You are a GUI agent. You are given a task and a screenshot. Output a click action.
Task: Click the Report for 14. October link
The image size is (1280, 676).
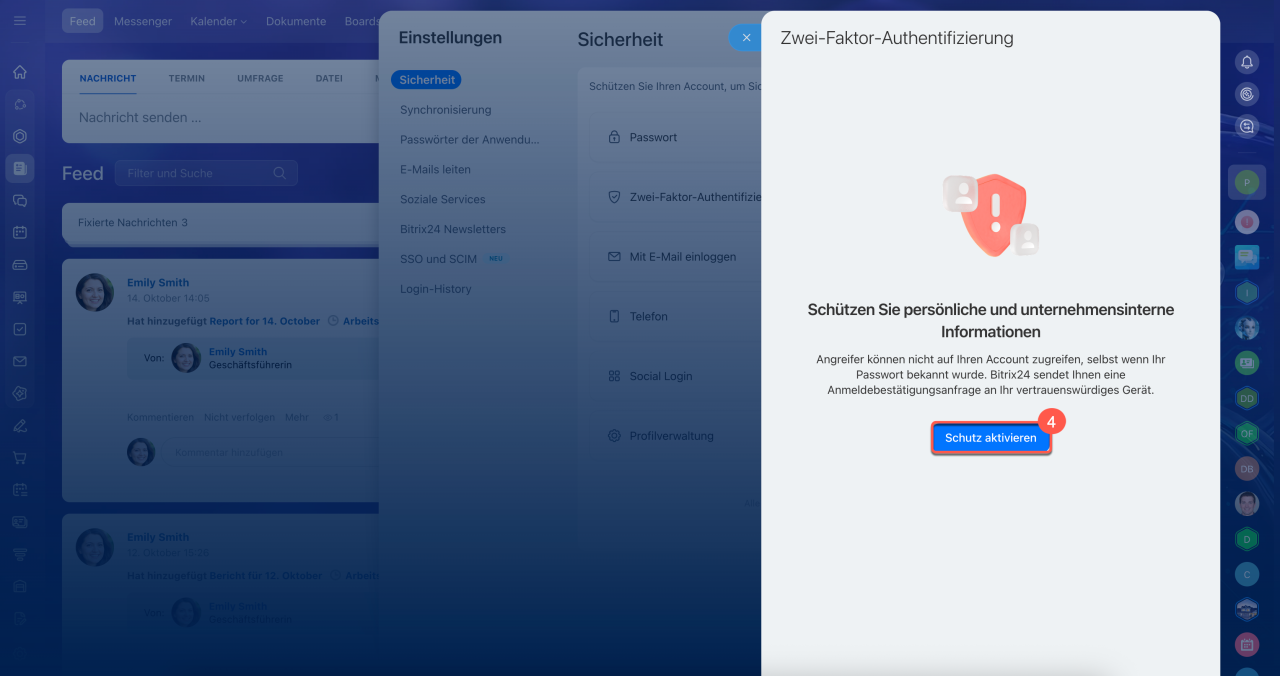click(265, 321)
